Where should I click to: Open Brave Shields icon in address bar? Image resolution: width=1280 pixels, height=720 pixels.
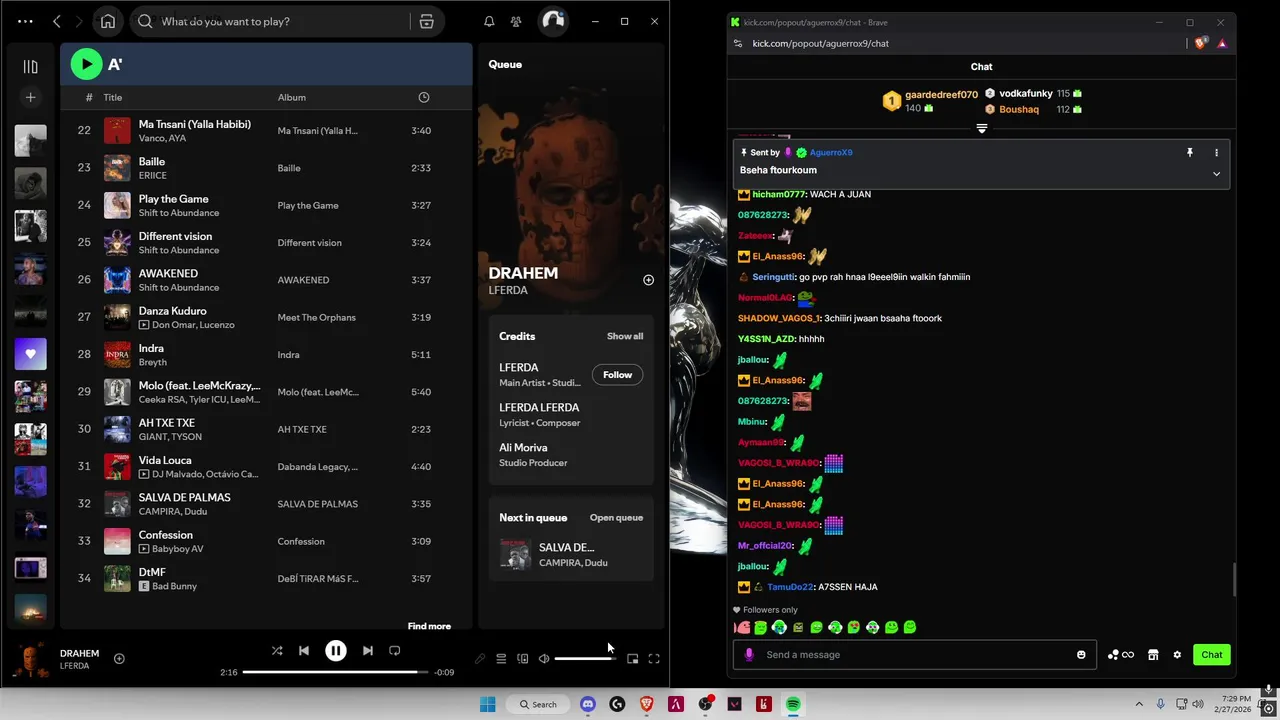point(1201,43)
